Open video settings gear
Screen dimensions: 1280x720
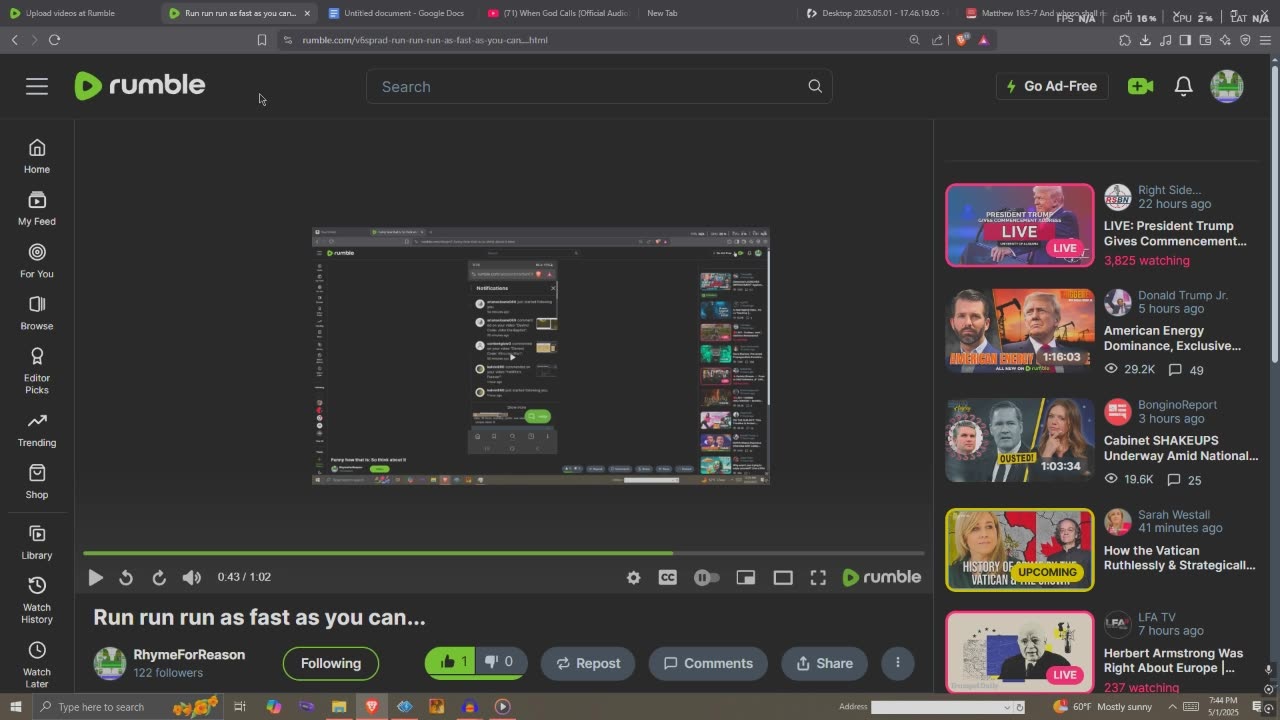coord(633,577)
